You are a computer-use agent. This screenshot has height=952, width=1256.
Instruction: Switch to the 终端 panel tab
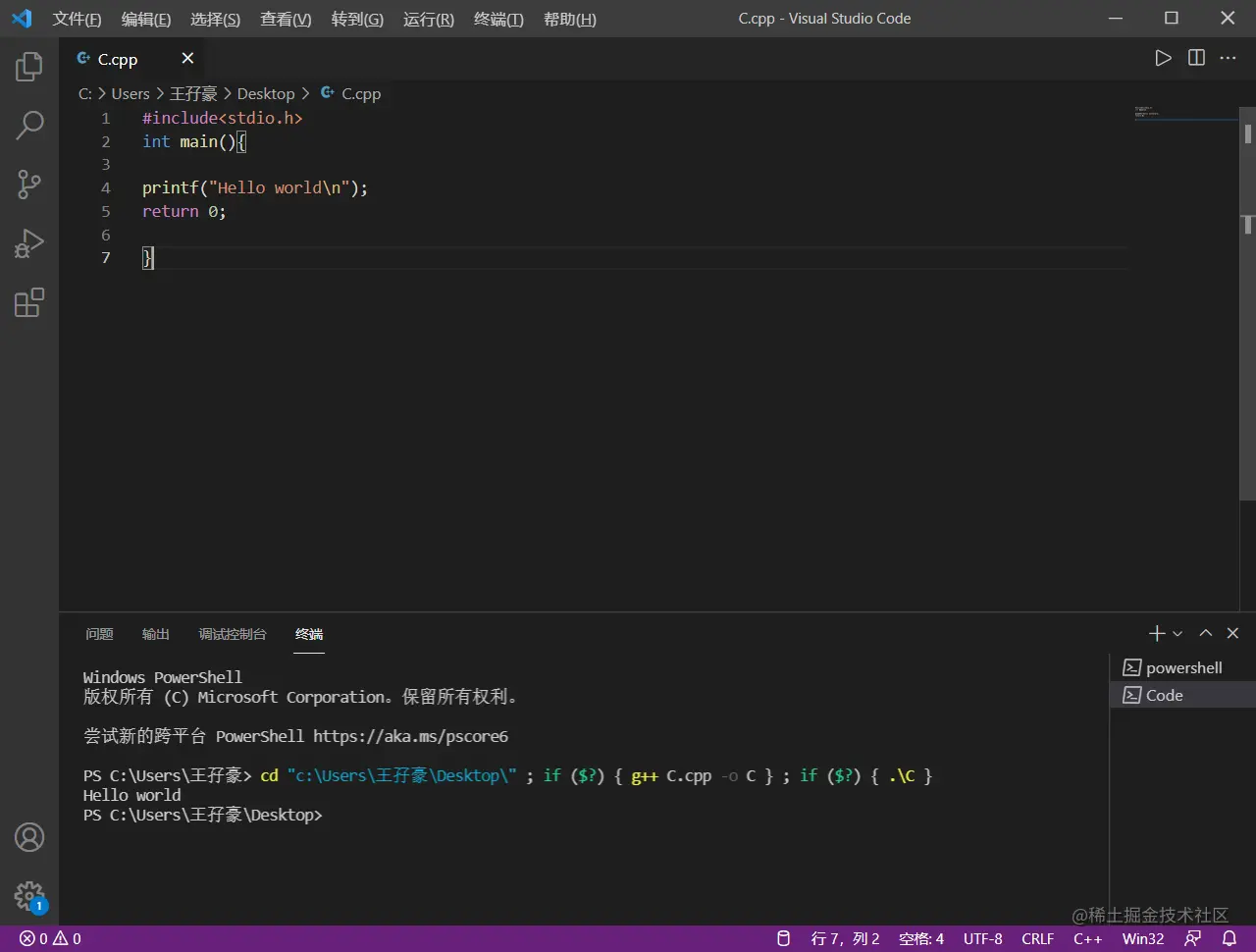coord(309,634)
